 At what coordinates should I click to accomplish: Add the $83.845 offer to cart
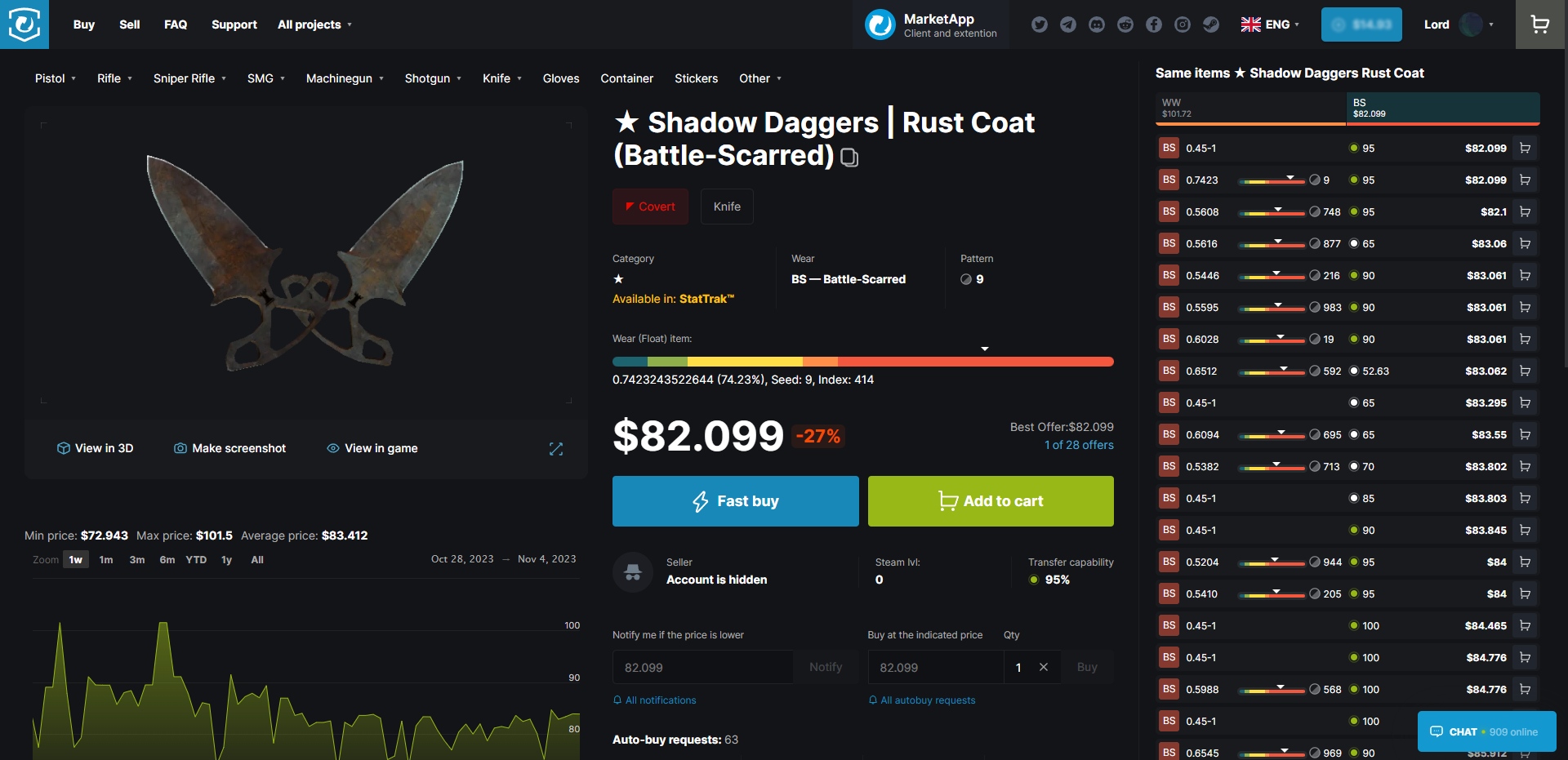(x=1525, y=530)
